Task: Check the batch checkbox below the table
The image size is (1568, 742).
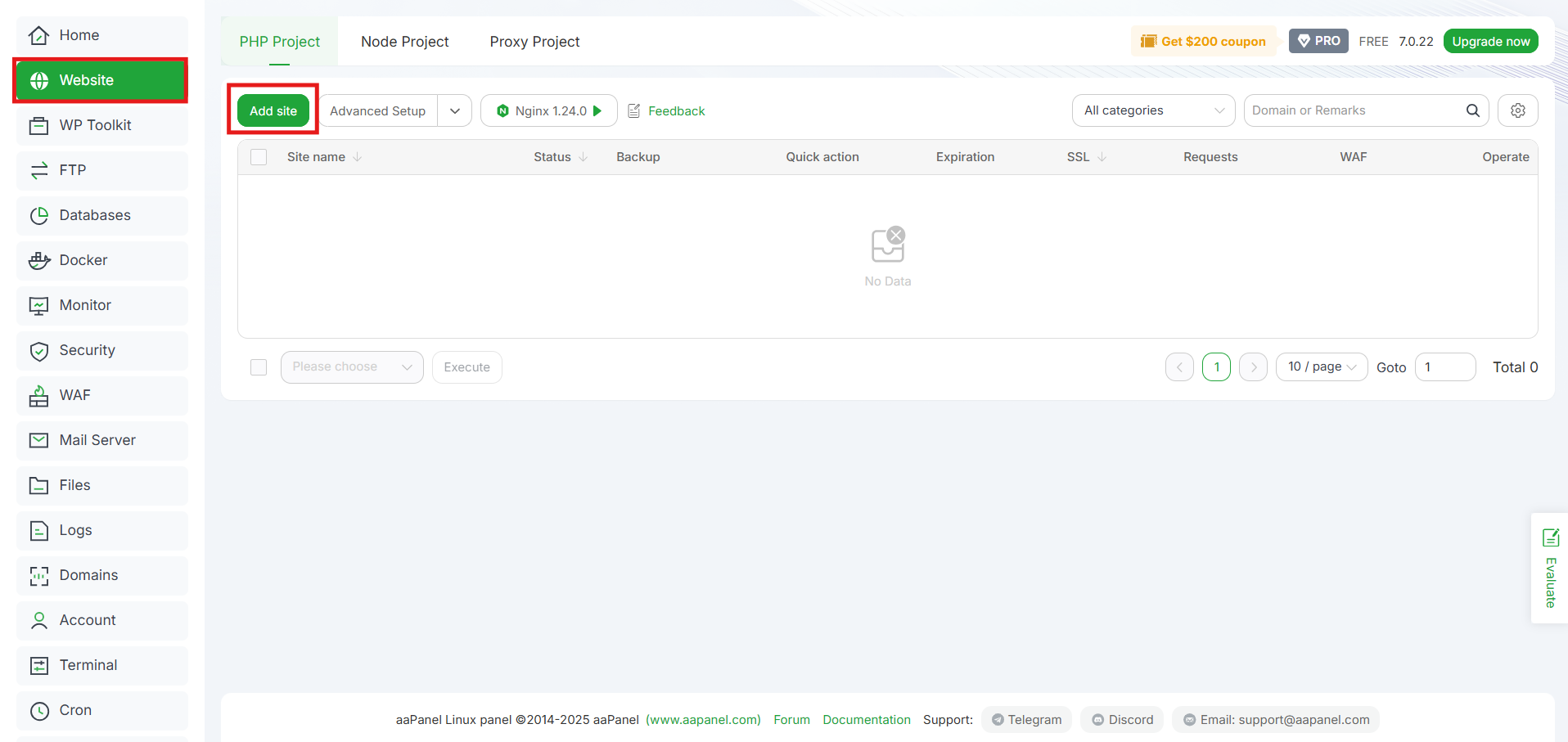Action: click(x=259, y=367)
